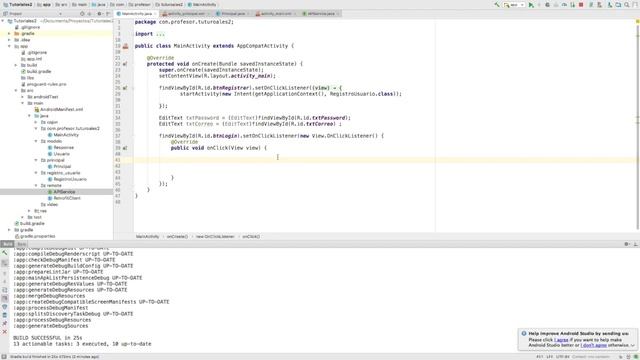
Task: Expand the .idea folder in project tree
Action: point(9,40)
